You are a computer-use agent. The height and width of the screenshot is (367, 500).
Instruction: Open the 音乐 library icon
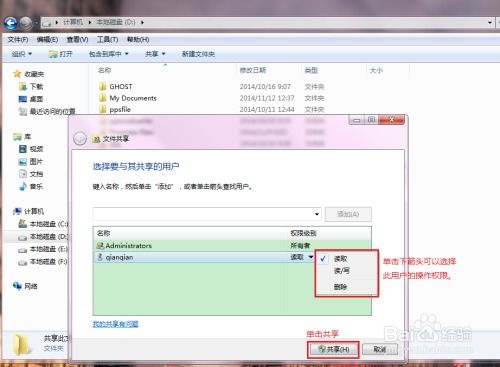point(23,186)
